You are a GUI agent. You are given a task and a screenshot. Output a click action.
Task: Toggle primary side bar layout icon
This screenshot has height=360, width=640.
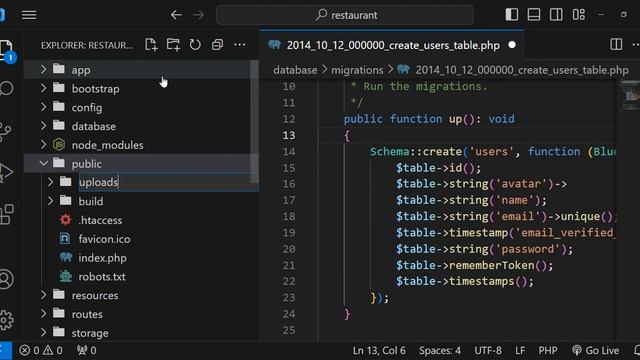tap(511, 15)
